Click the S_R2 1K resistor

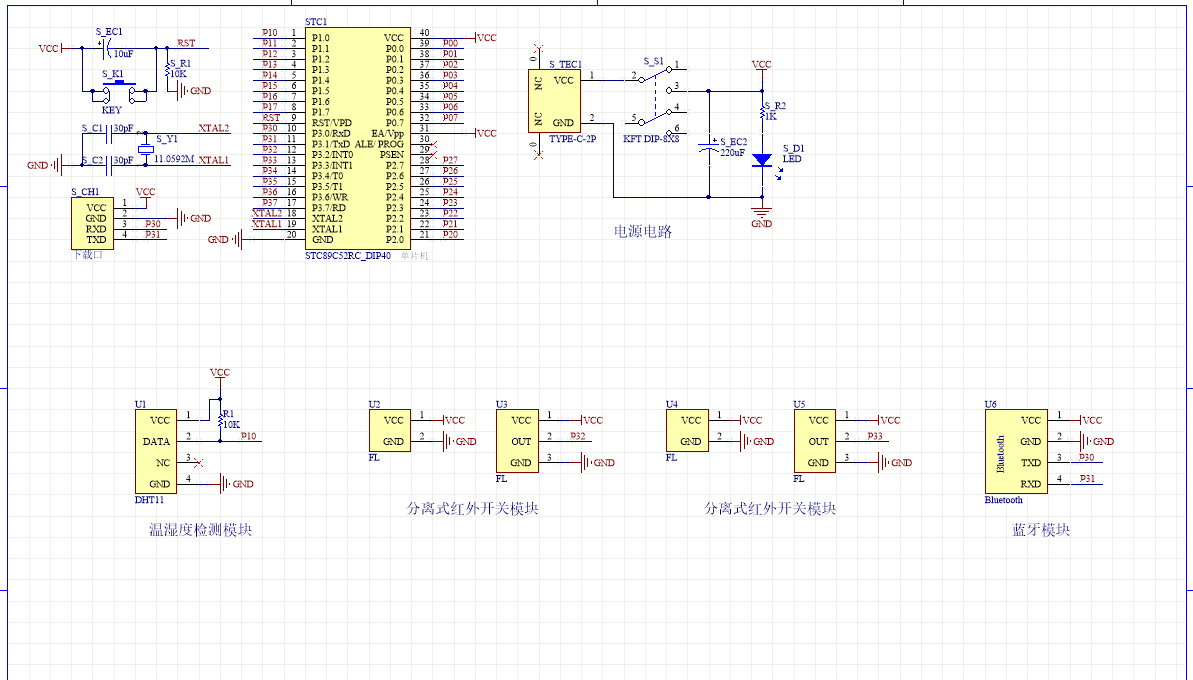point(762,112)
